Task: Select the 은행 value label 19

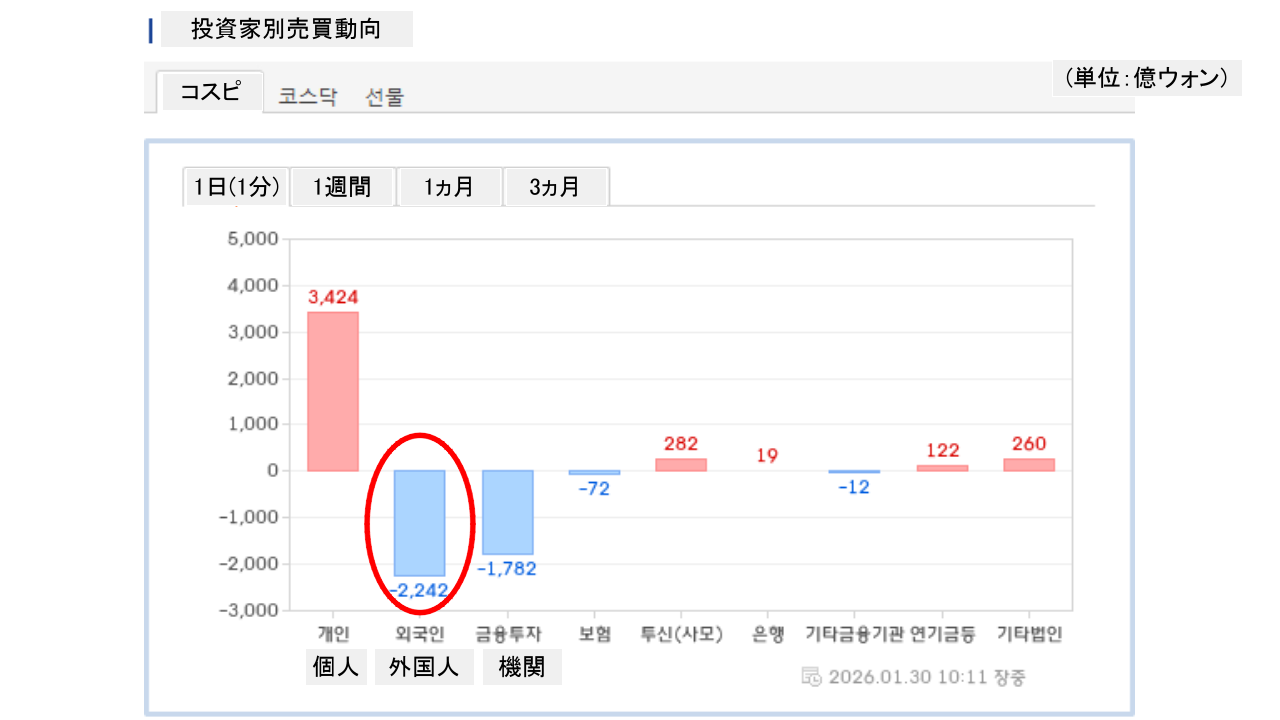Action: [x=767, y=456]
